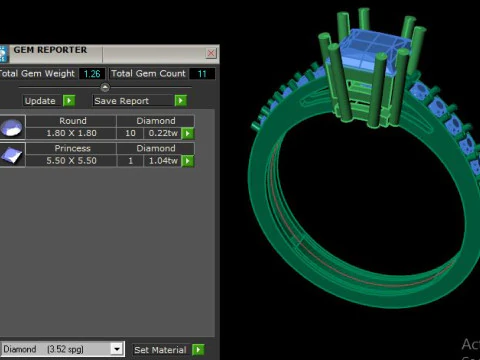The image size is (480, 360).
Task: Select the round gem thumbnail icon
Action: coord(12,127)
